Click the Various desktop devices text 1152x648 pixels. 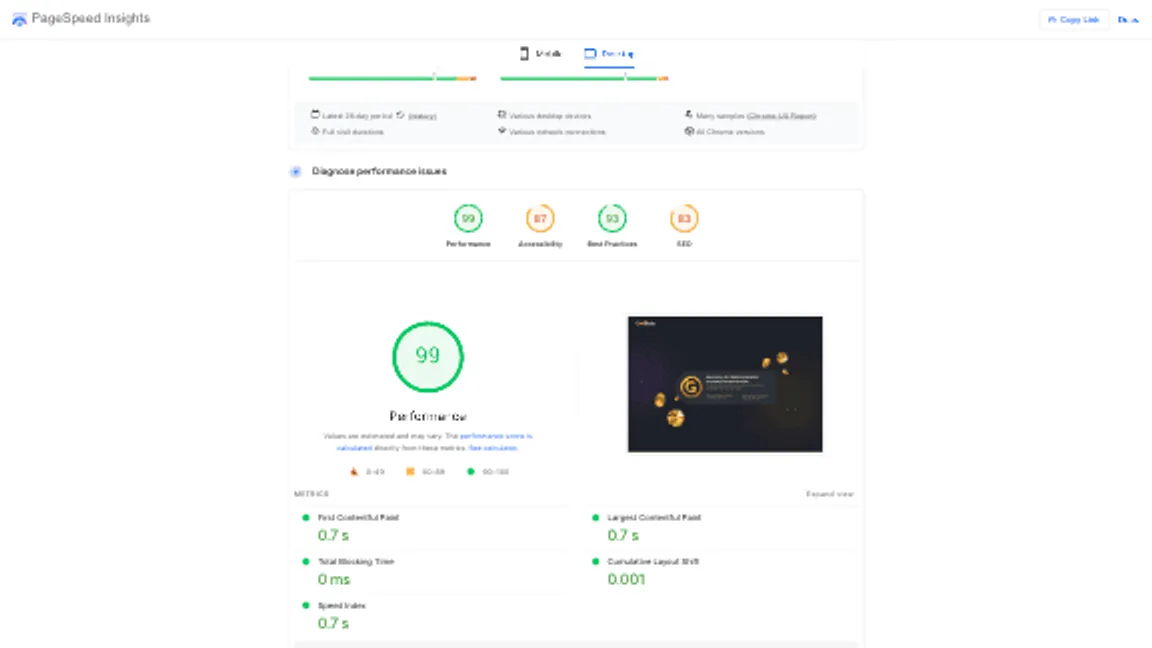pyautogui.click(x=550, y=116)
